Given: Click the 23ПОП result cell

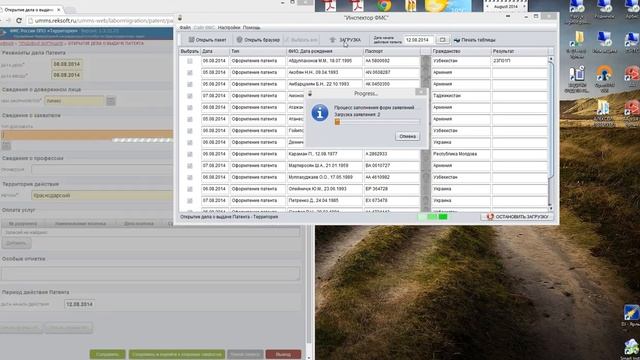Looking at the screenshot, I should (x=519, y=61).
